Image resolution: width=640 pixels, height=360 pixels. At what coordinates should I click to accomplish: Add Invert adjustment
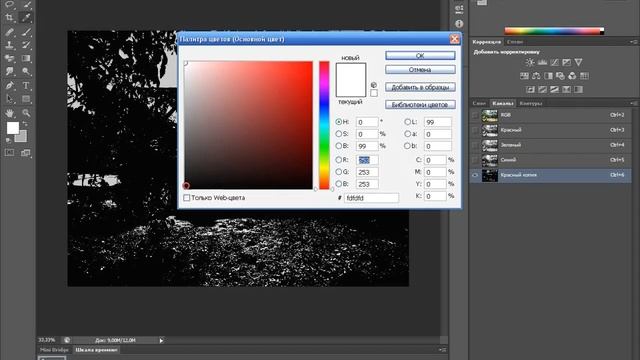click(530, 89)
